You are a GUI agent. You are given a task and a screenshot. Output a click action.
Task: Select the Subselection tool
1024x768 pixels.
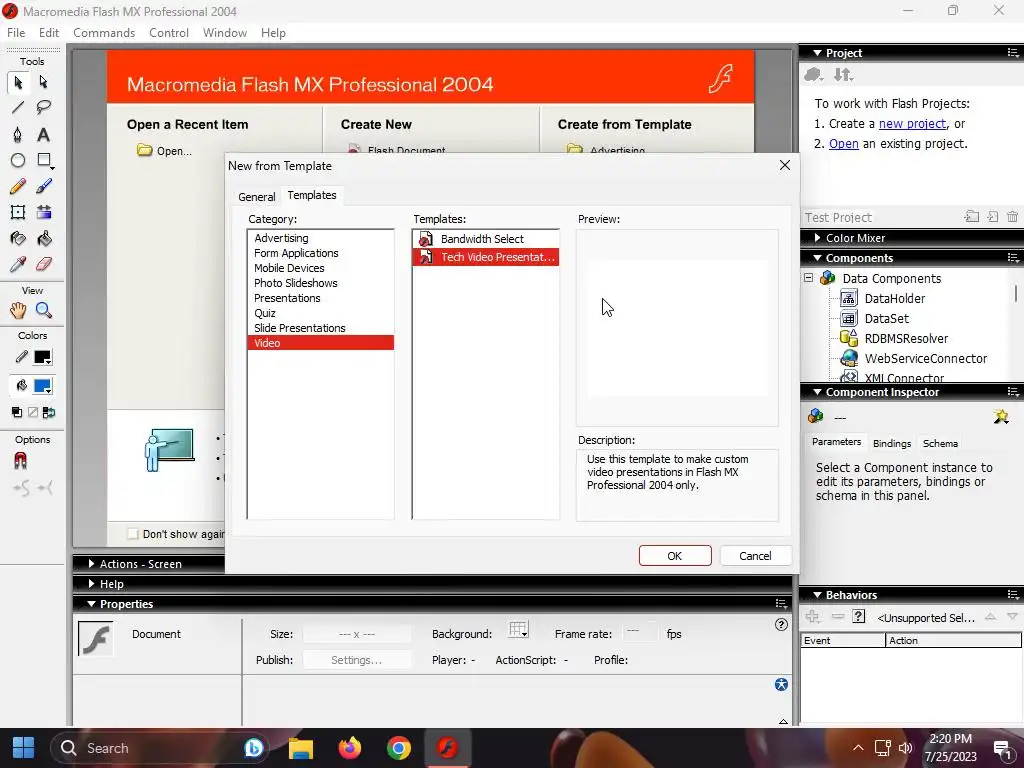point(44,82)
